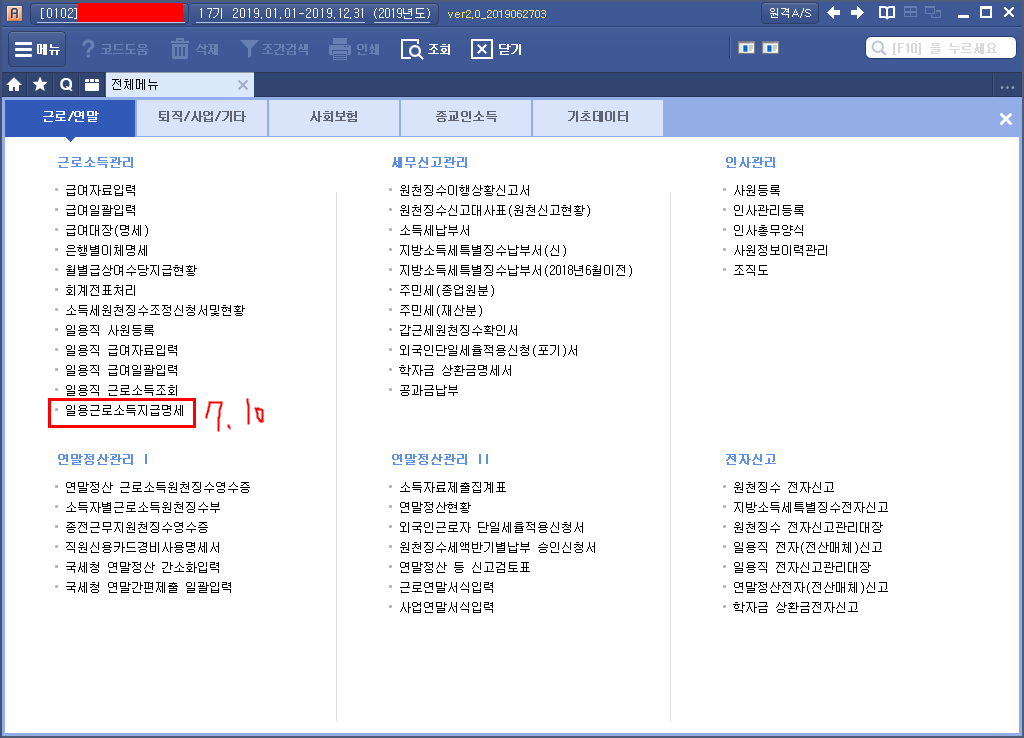Click the right split-window layout icon
Screen dimensions: 1024x738
771,48
